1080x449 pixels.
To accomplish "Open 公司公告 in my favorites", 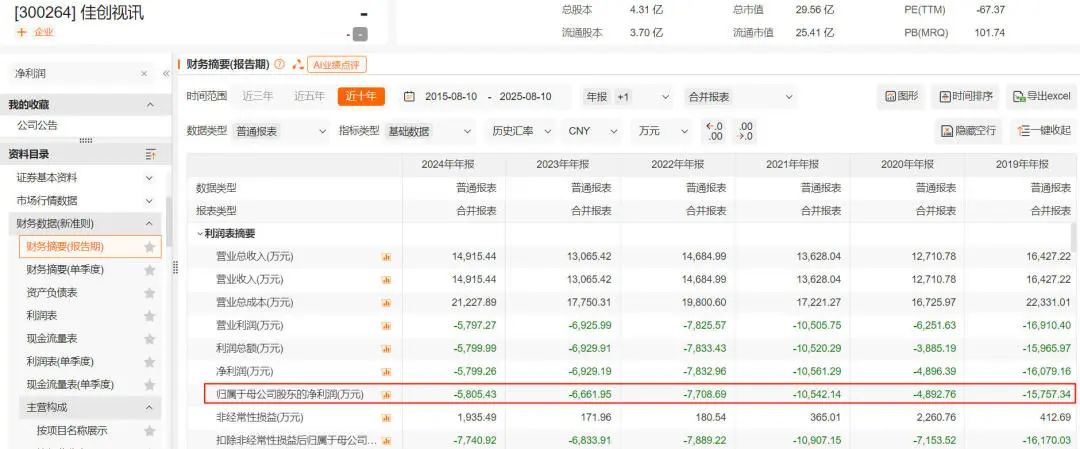I will (37, 125).
